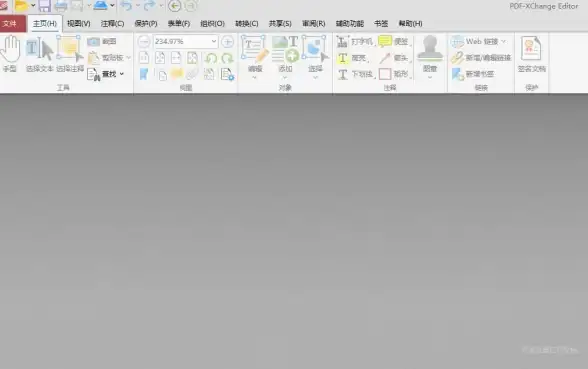This screenshot has width=588, height=369.
Task: Open the 文件 File menu
Action: [x=13, y=24]
